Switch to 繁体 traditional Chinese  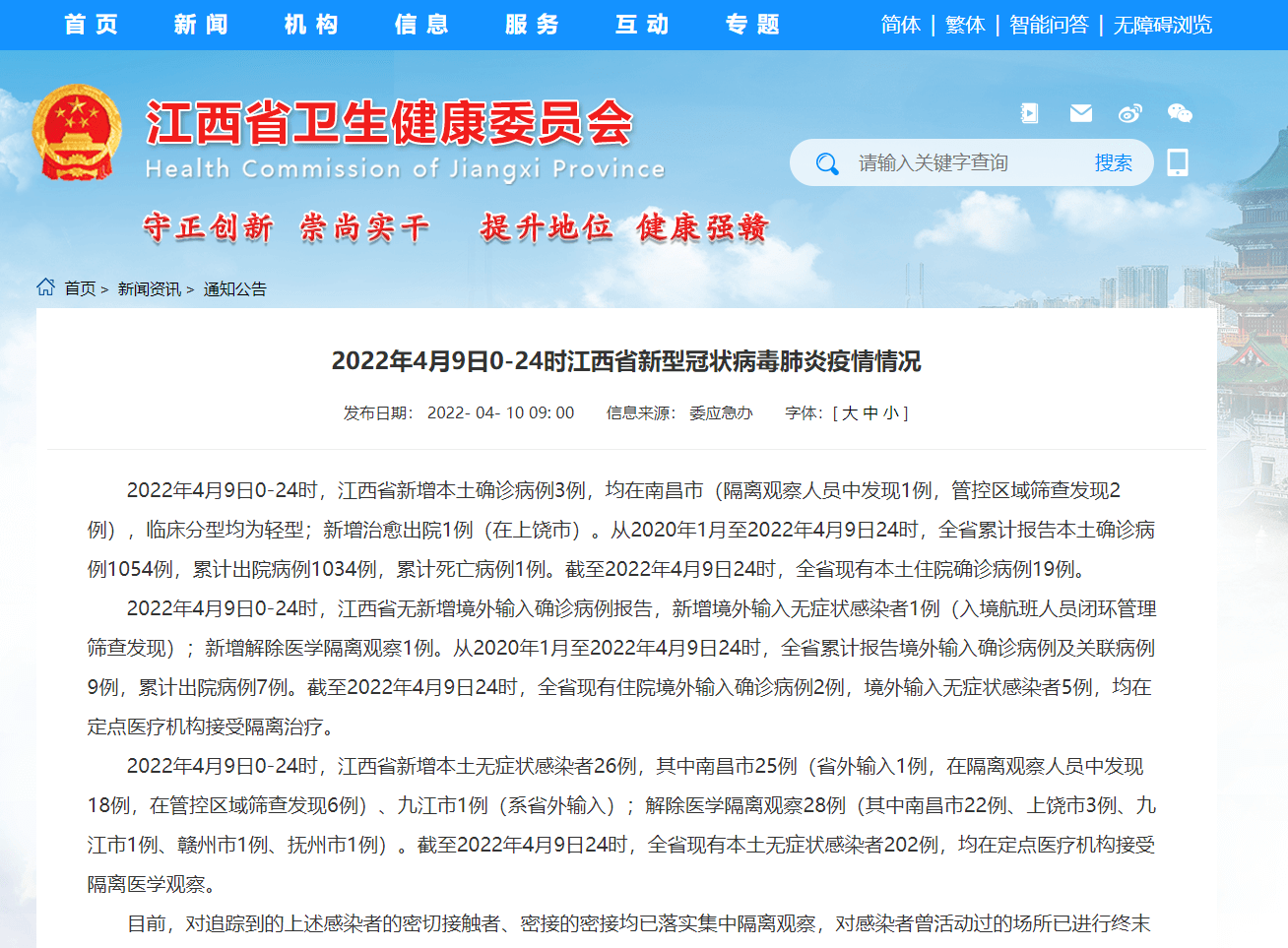965,25
